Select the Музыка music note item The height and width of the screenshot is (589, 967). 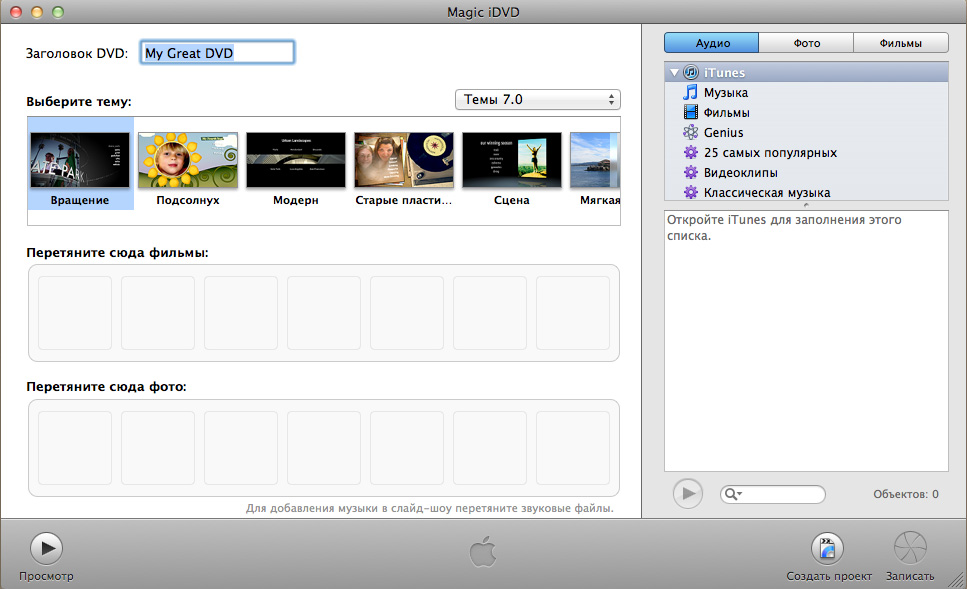[x=690, y=93]
